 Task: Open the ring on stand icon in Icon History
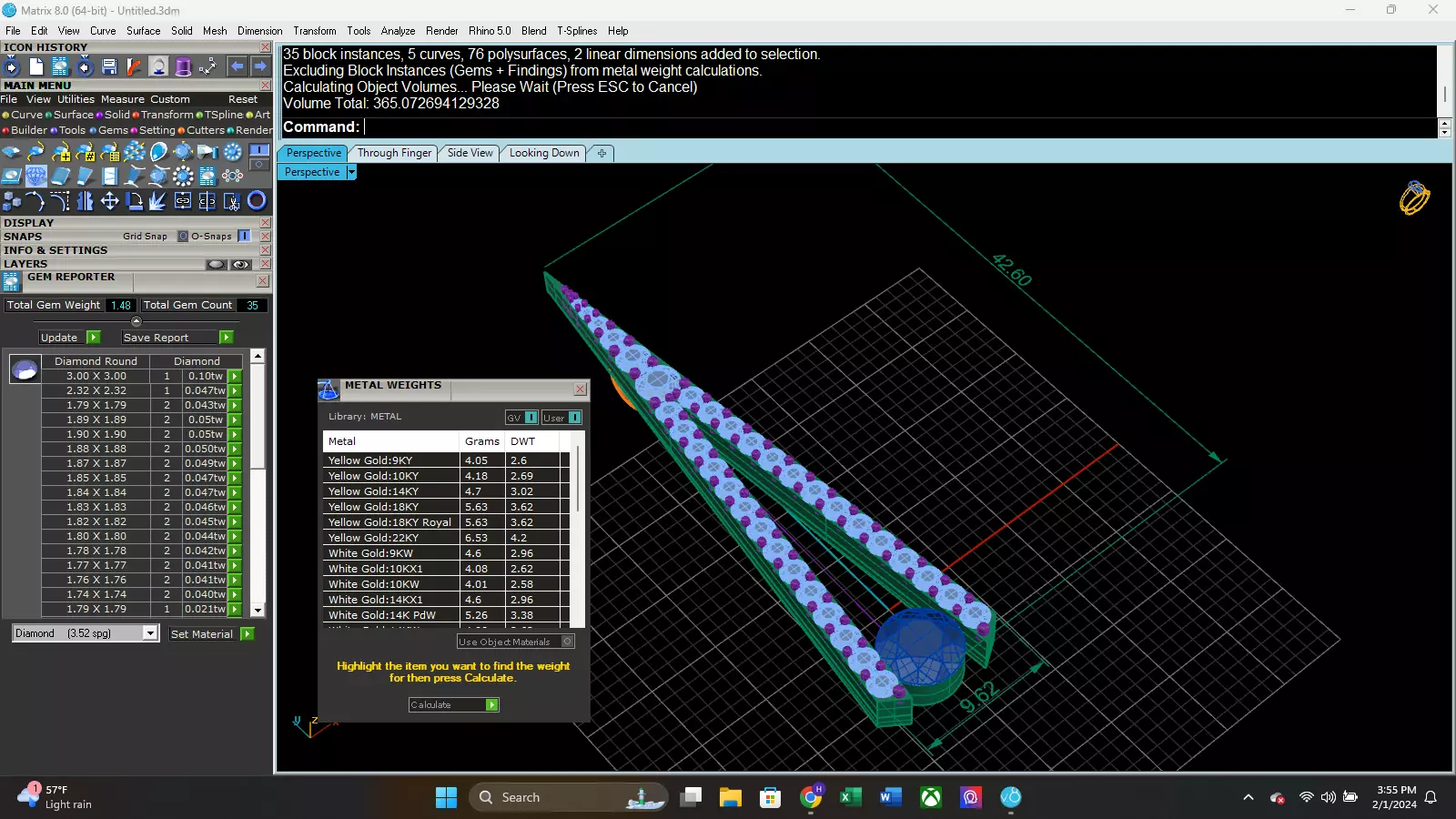tap(158, 66)
